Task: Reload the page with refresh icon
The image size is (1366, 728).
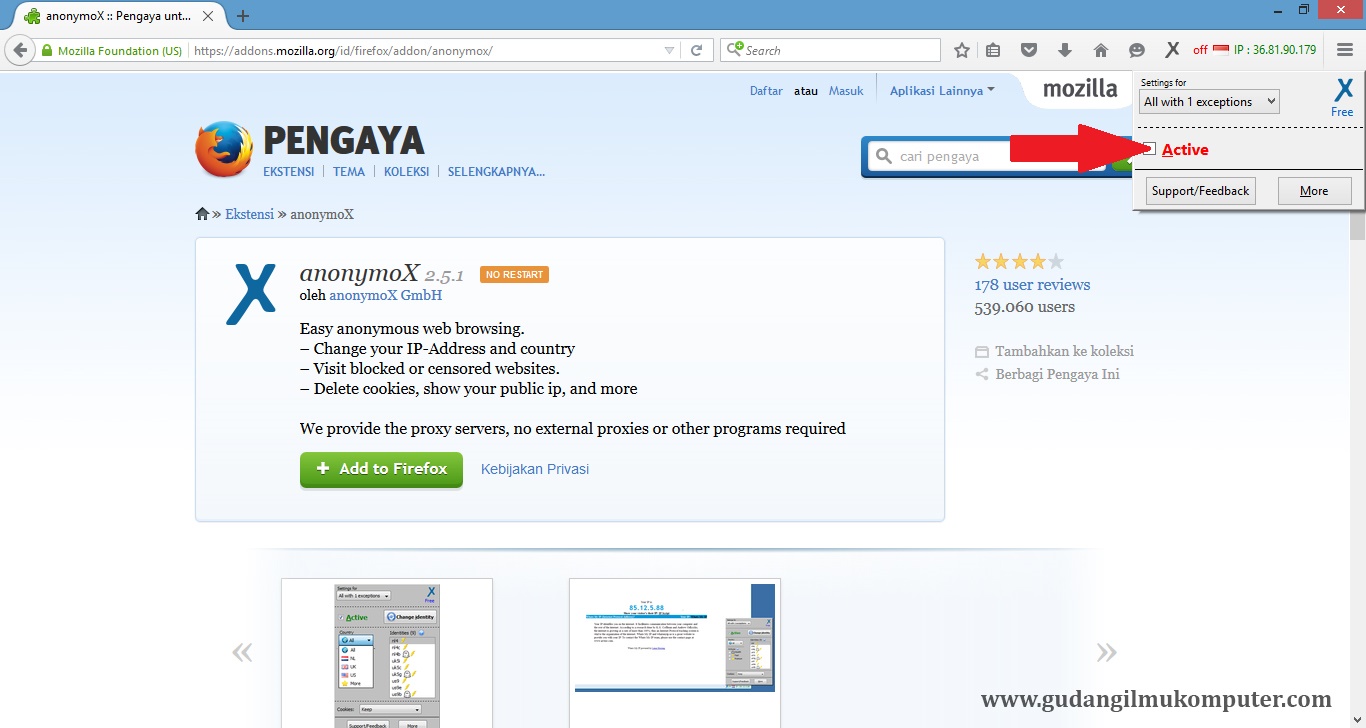Action: (x=697, y=50)
